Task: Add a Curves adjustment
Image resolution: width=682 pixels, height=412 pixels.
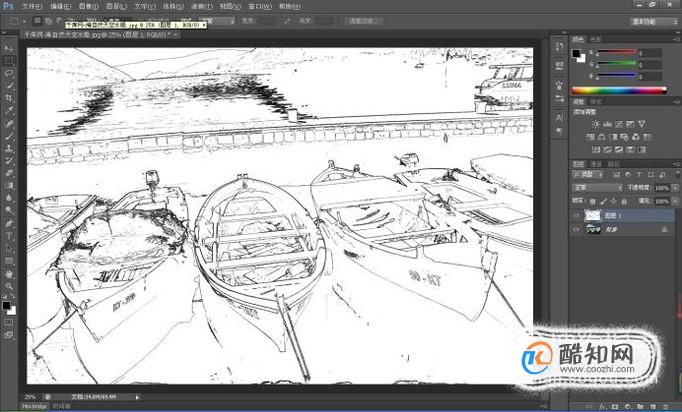Action: point(619,124)
